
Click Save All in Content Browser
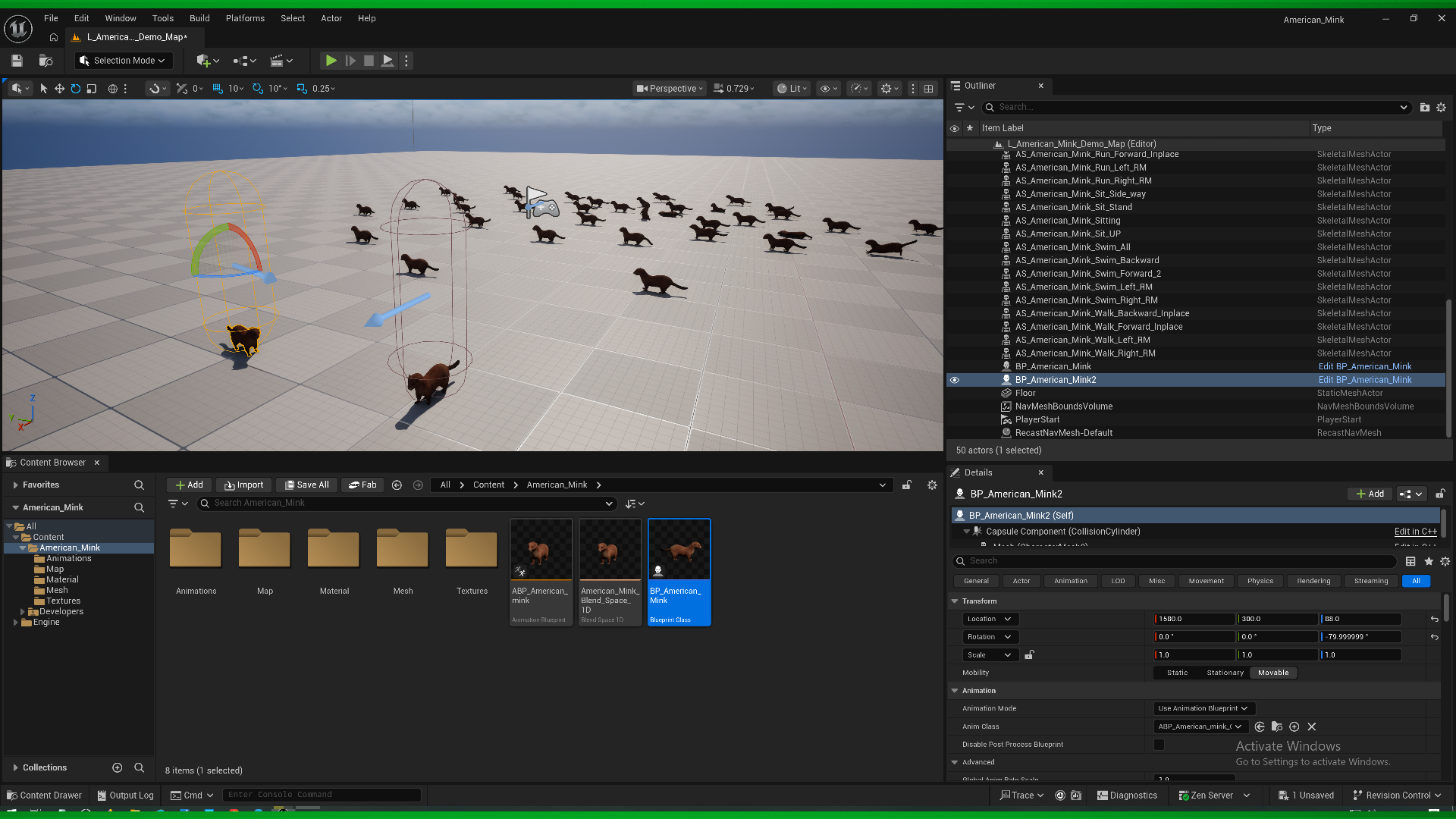point(307,485)
